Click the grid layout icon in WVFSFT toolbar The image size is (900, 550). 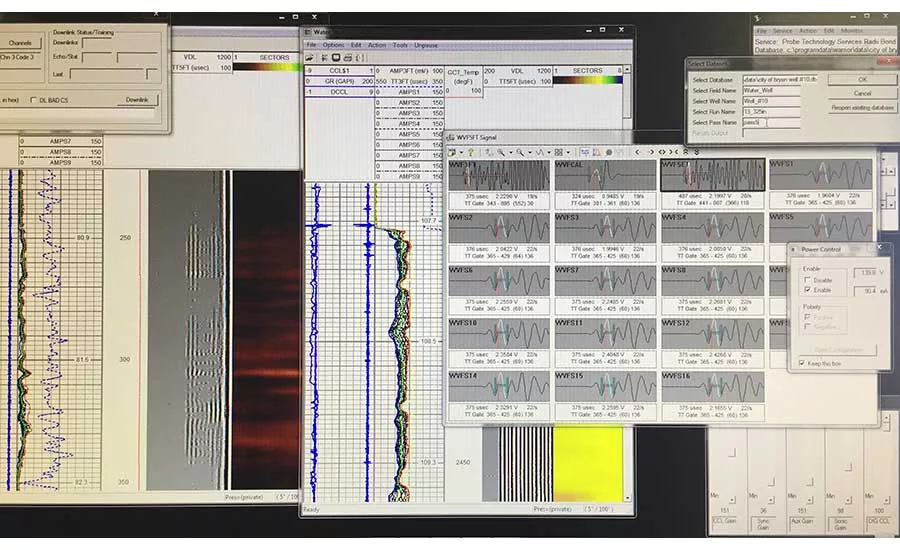point(558,152)
